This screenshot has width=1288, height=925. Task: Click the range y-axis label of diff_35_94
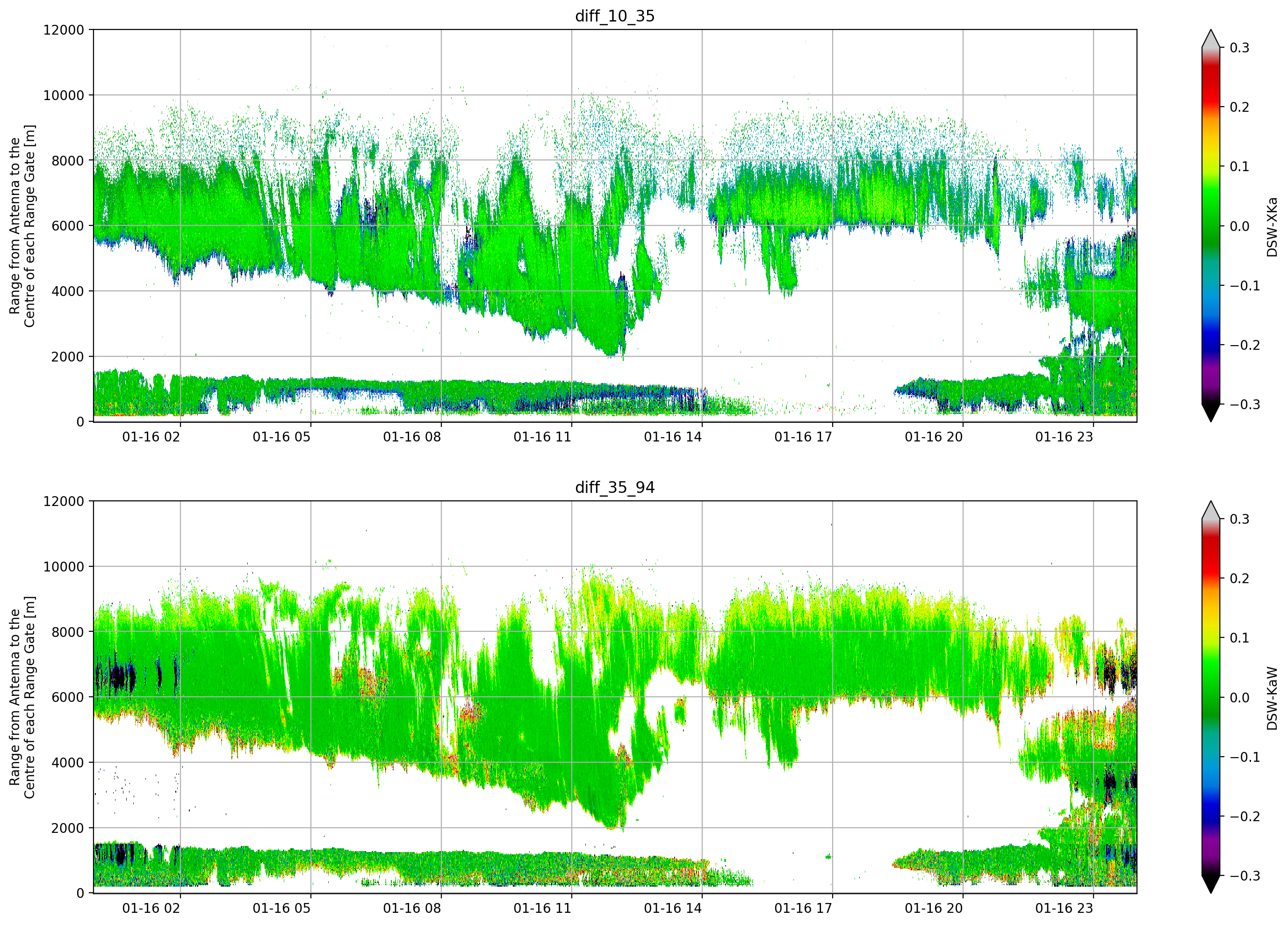(x=22, y=697)
